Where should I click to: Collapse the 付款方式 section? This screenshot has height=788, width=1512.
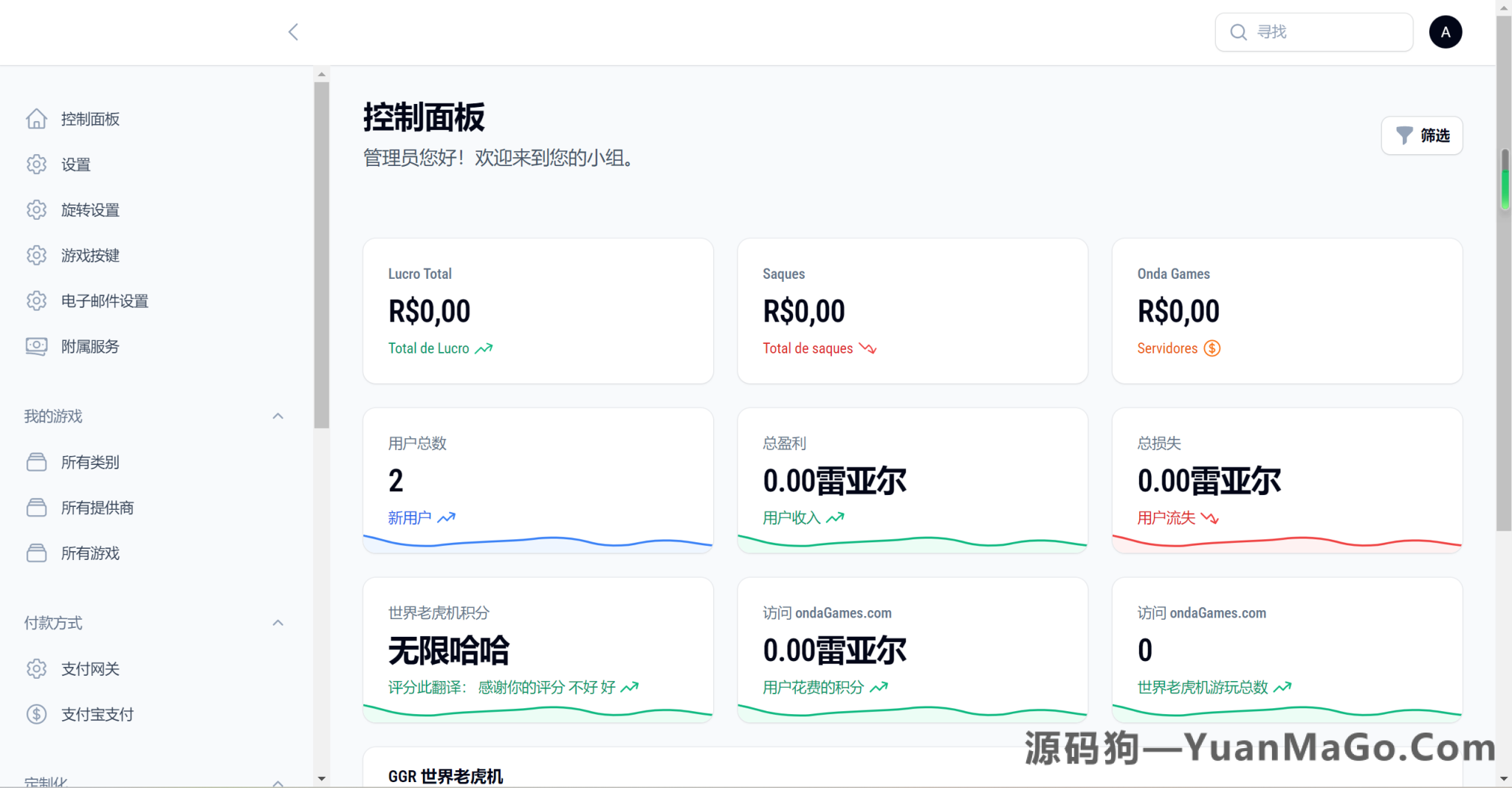278,623
